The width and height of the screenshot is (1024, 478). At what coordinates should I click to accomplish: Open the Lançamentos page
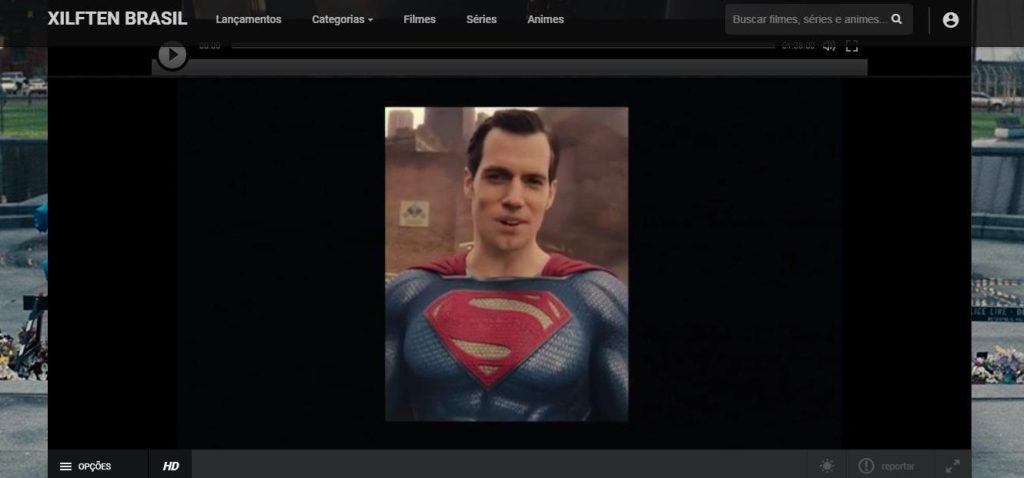click(248, 20)
